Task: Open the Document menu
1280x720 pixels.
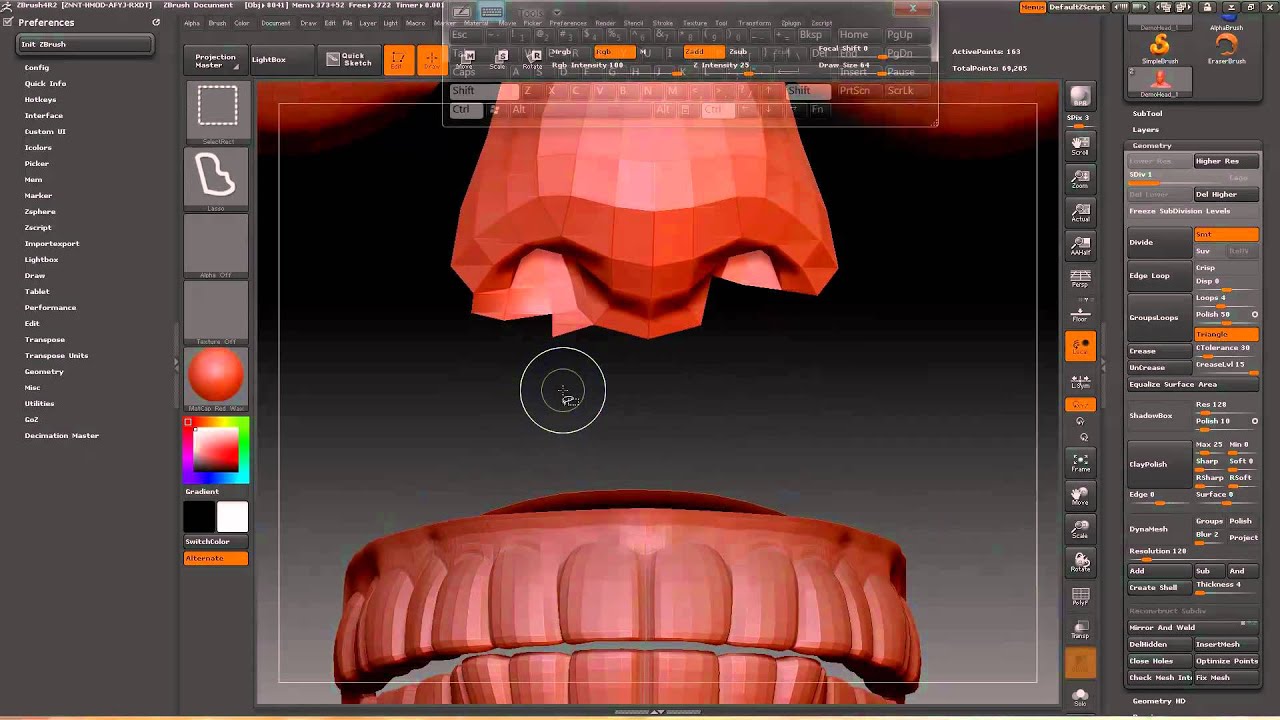Action: (x=276, y=22)
